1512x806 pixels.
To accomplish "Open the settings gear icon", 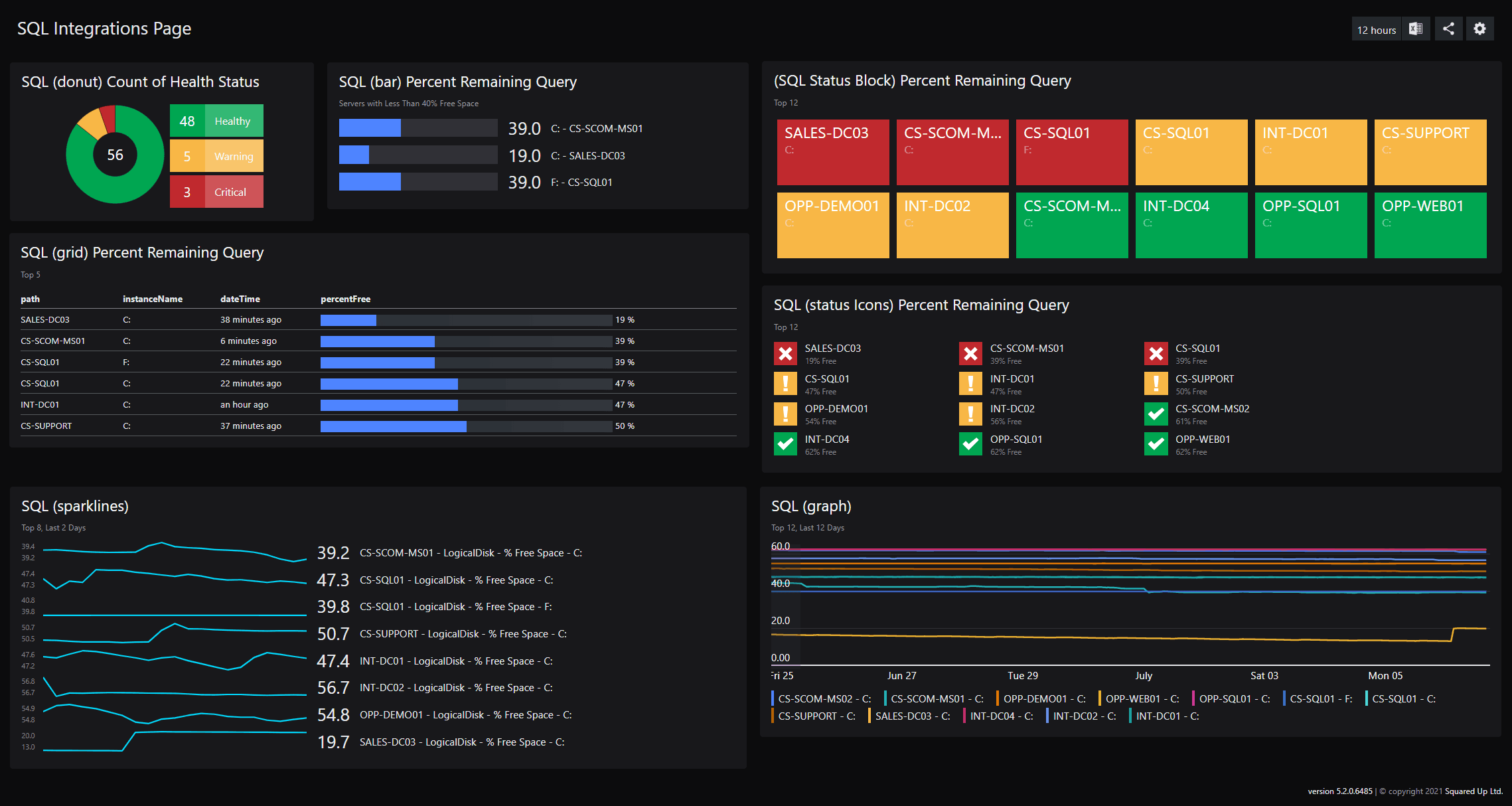I will tap(1479, 29).
